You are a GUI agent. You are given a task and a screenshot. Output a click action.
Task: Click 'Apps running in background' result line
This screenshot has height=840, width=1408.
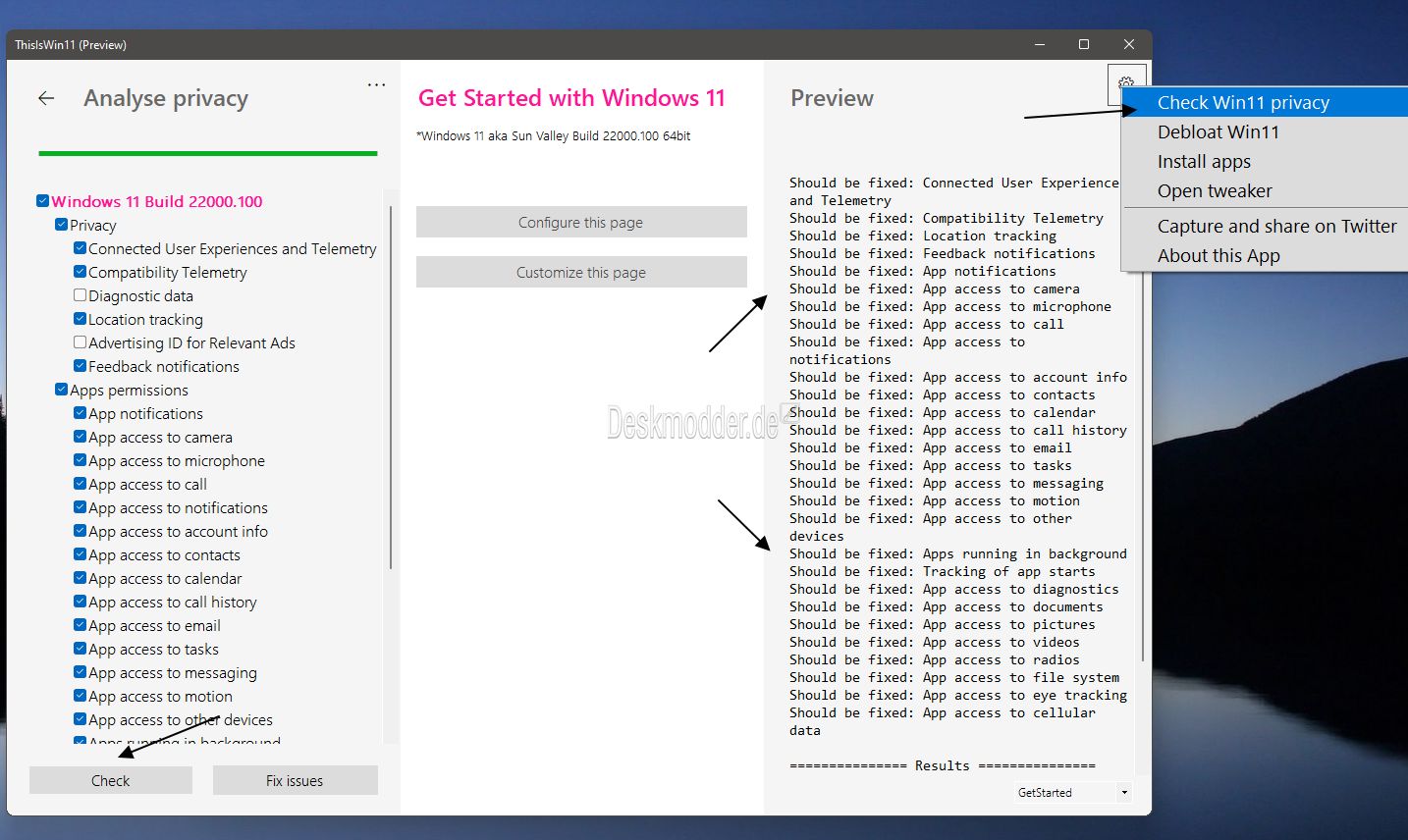(x=958, y=553)
